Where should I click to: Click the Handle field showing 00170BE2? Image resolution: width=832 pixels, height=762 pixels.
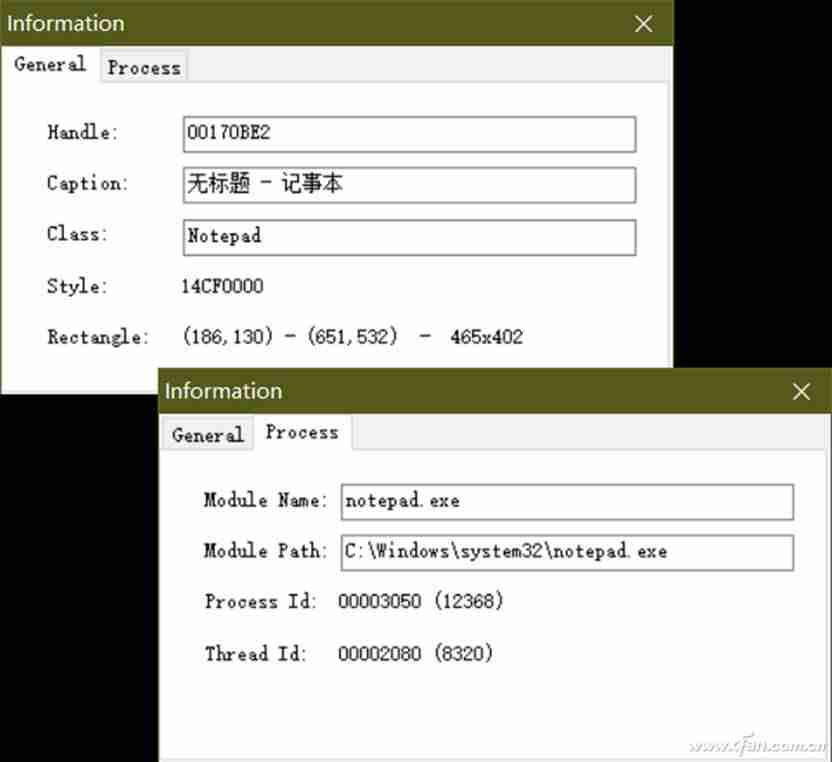tap(409, 134)
